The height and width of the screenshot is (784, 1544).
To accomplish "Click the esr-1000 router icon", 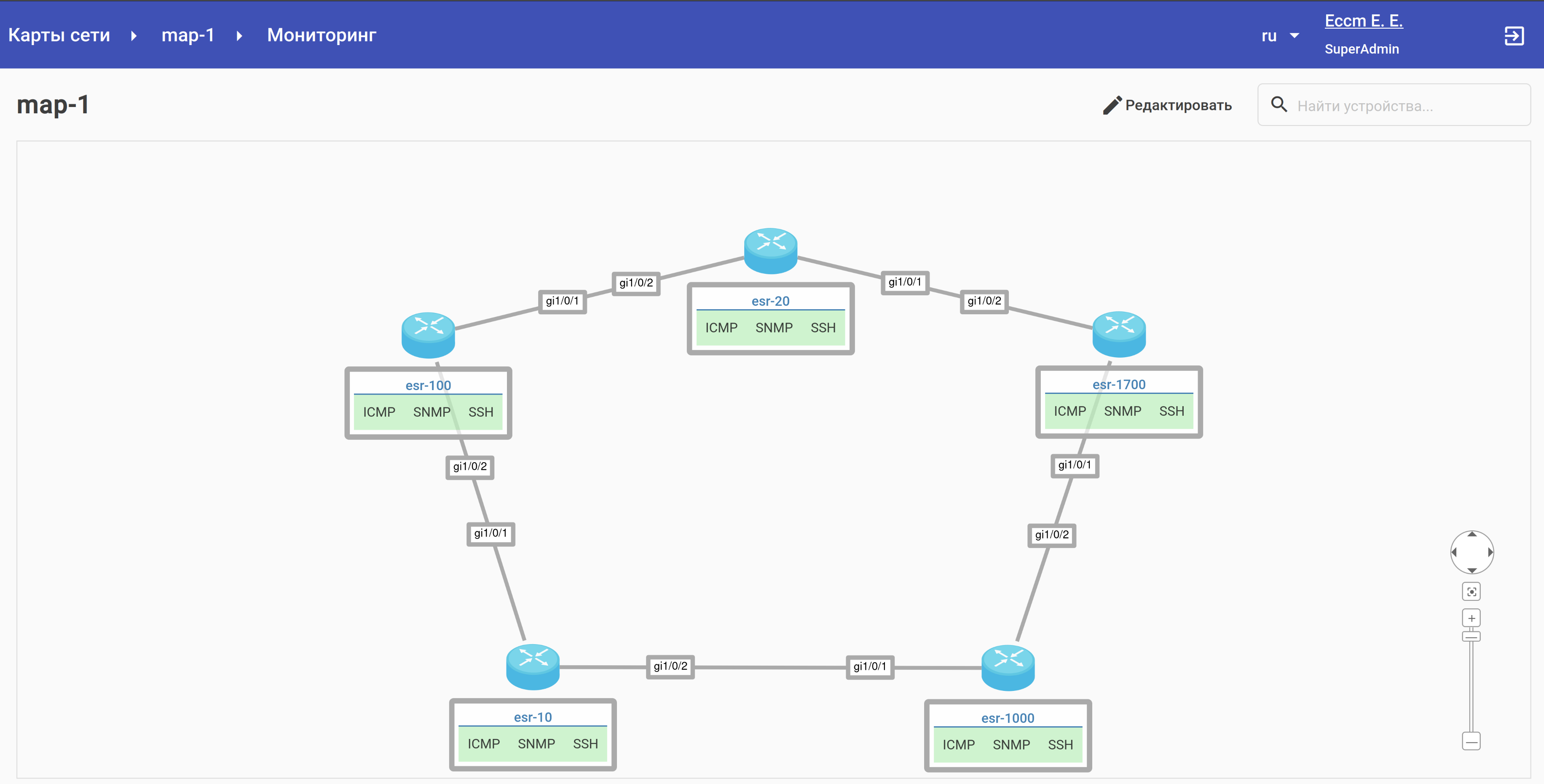I will point(1008,667).
